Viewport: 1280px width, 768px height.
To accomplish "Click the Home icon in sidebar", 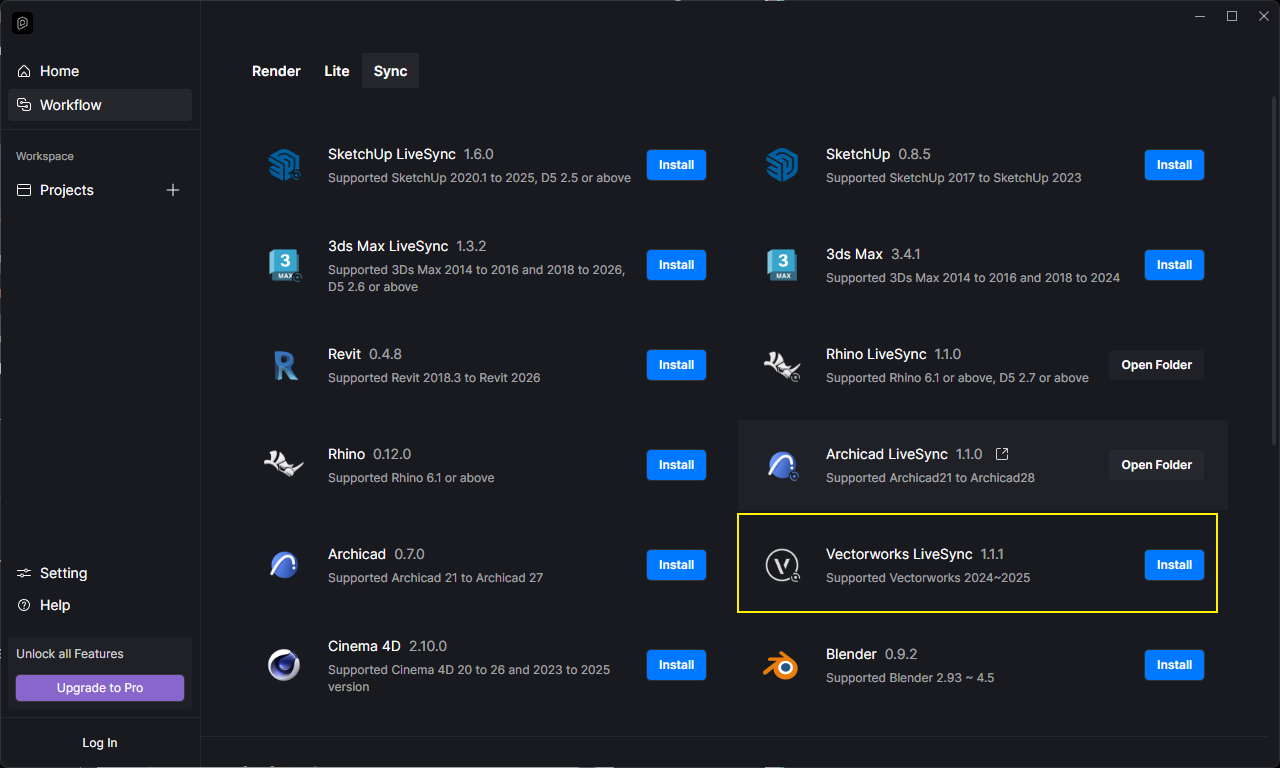I will 24,71.
